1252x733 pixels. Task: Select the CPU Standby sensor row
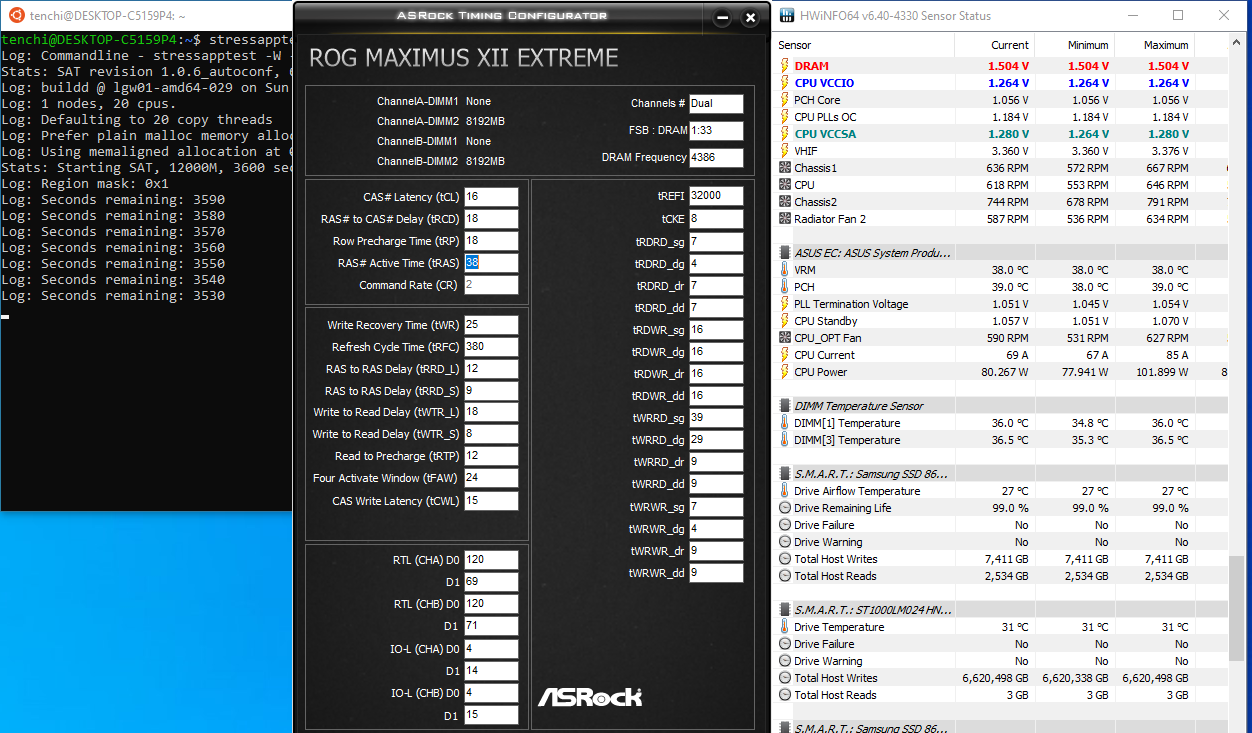click(x=1002, y=321)
